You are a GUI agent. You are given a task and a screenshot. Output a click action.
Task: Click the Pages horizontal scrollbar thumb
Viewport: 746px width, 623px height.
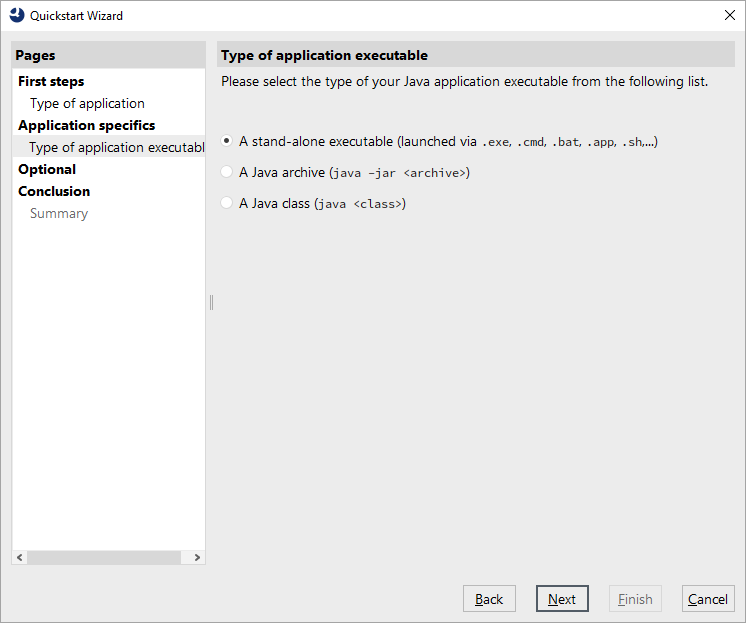coord(104,557)
